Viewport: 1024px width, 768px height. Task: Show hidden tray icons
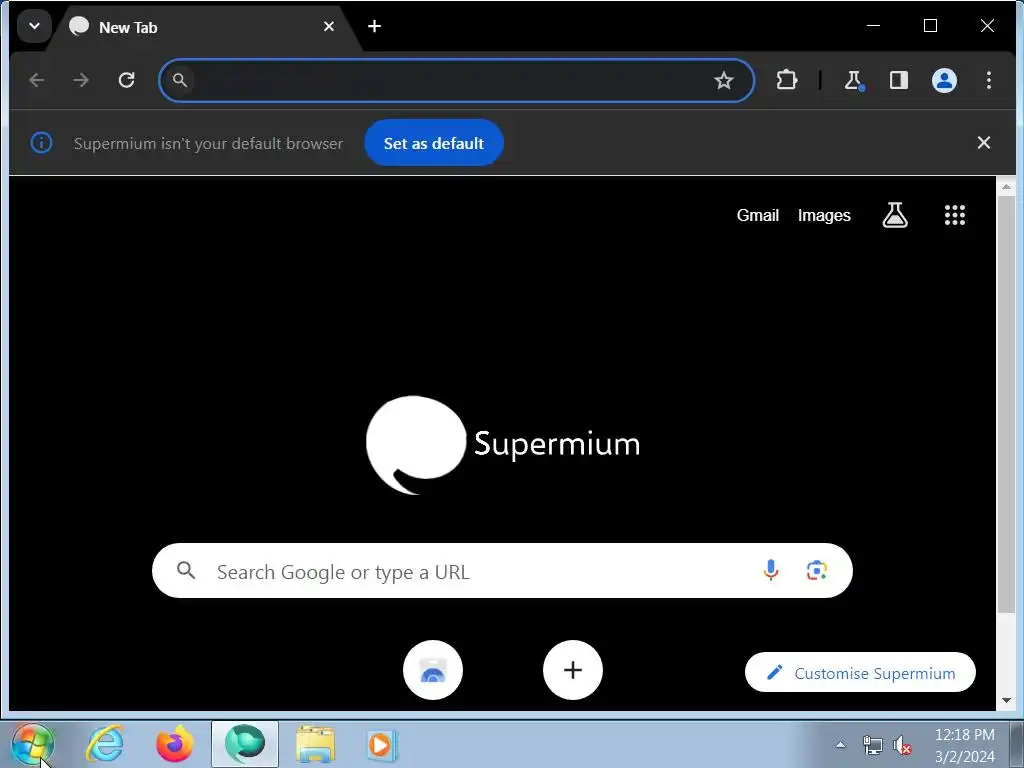(840, 744)
